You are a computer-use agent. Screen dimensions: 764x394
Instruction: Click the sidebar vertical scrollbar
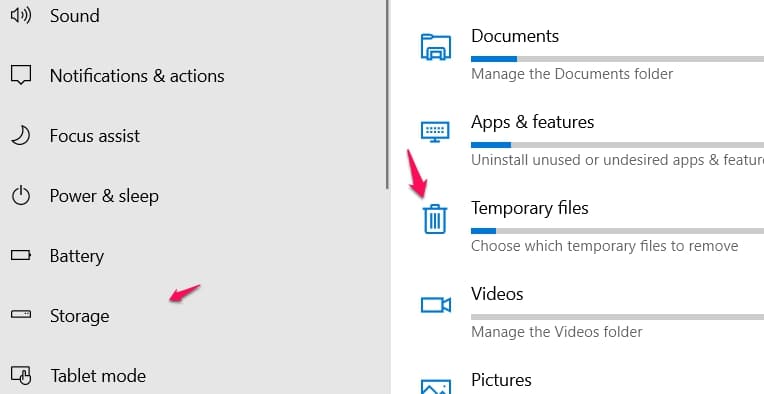click(388, 94)
